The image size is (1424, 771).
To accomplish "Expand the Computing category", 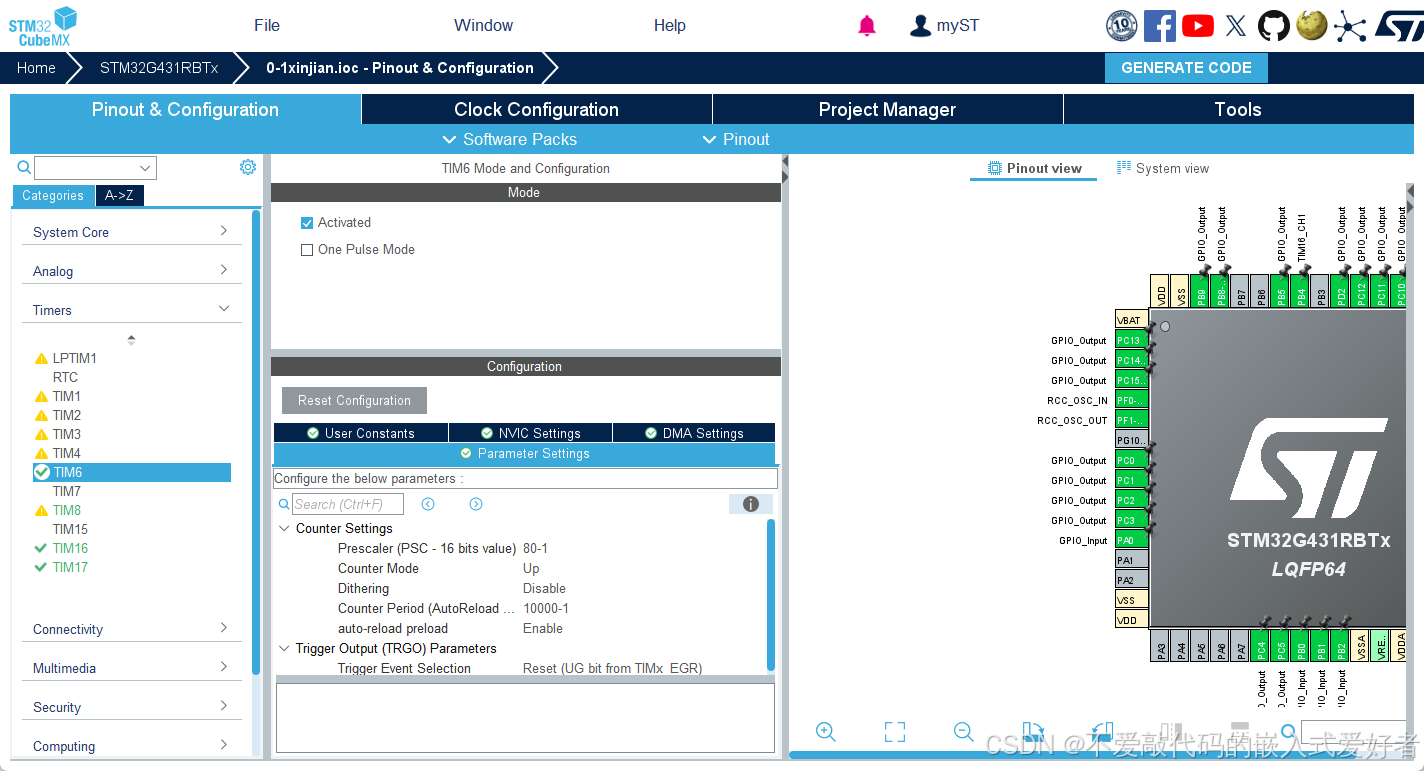I will pos(132,746).
